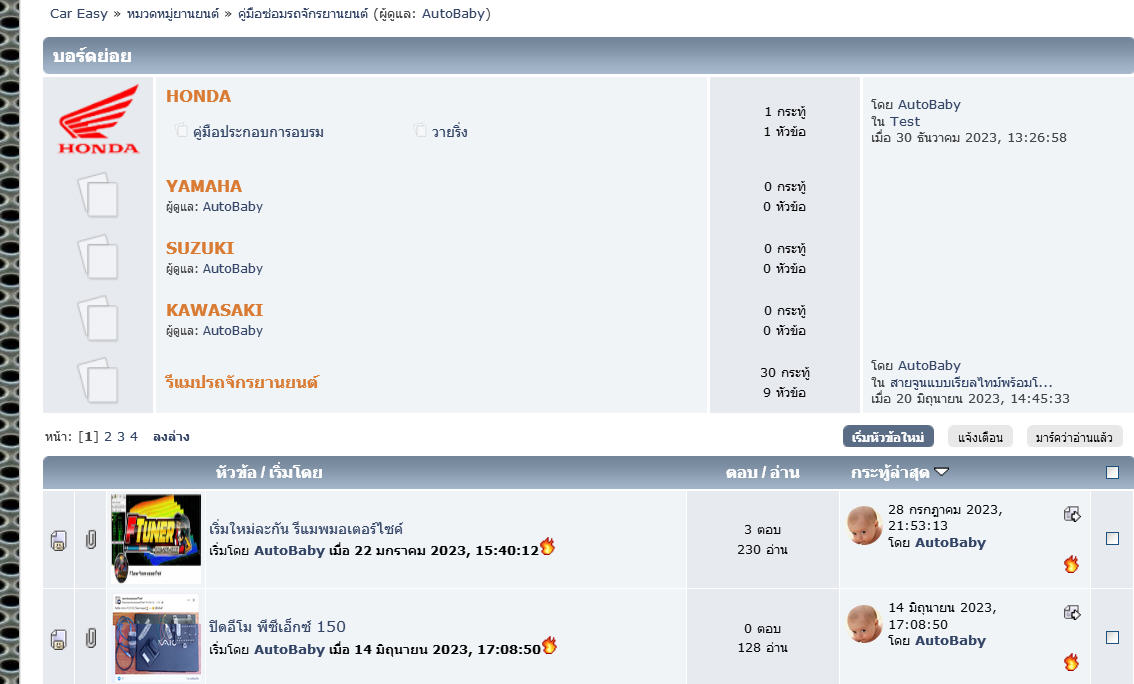Screen dimensions: 1134x684
Task: Open AutoBaby moderator link under SUZUKI
Action: coord(233,269)
